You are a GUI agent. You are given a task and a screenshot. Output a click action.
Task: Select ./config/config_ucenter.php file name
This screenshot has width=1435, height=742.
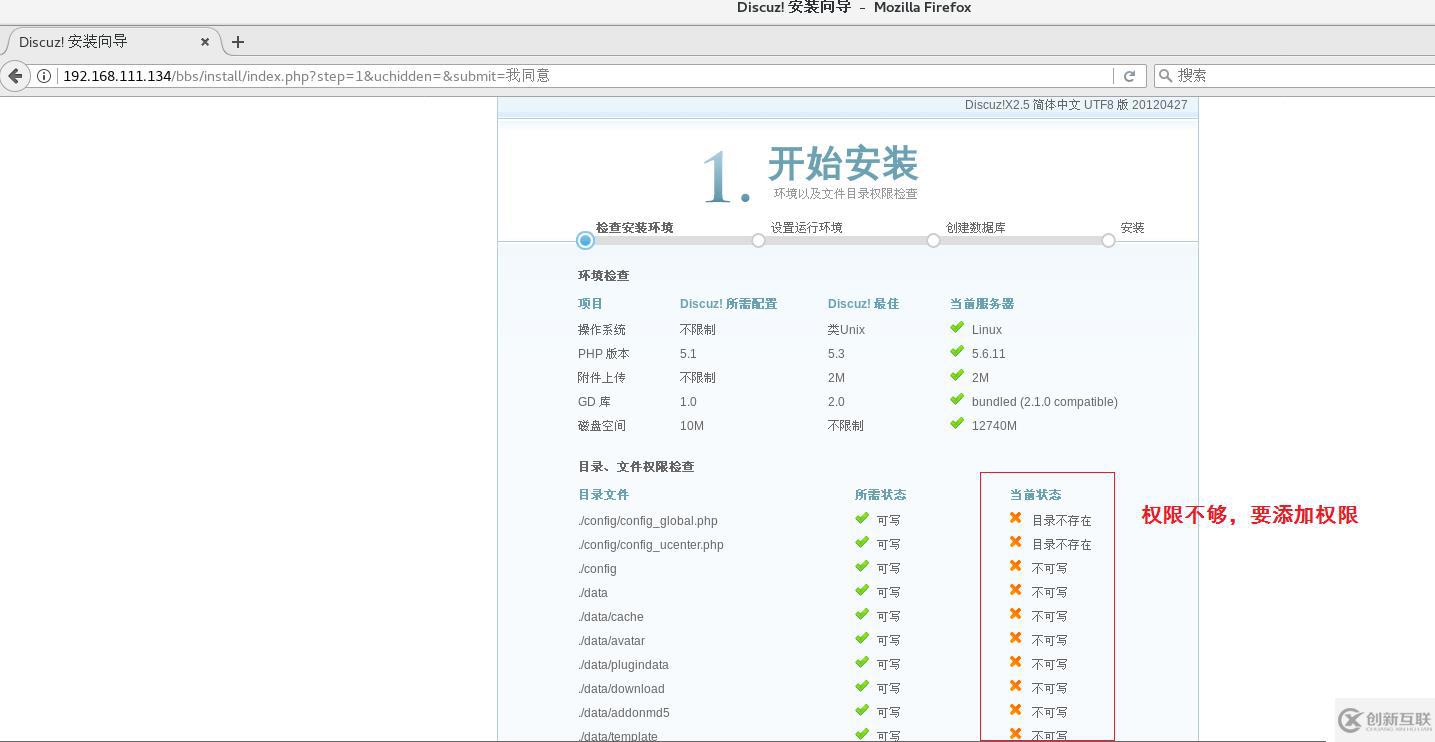(651, 545)
